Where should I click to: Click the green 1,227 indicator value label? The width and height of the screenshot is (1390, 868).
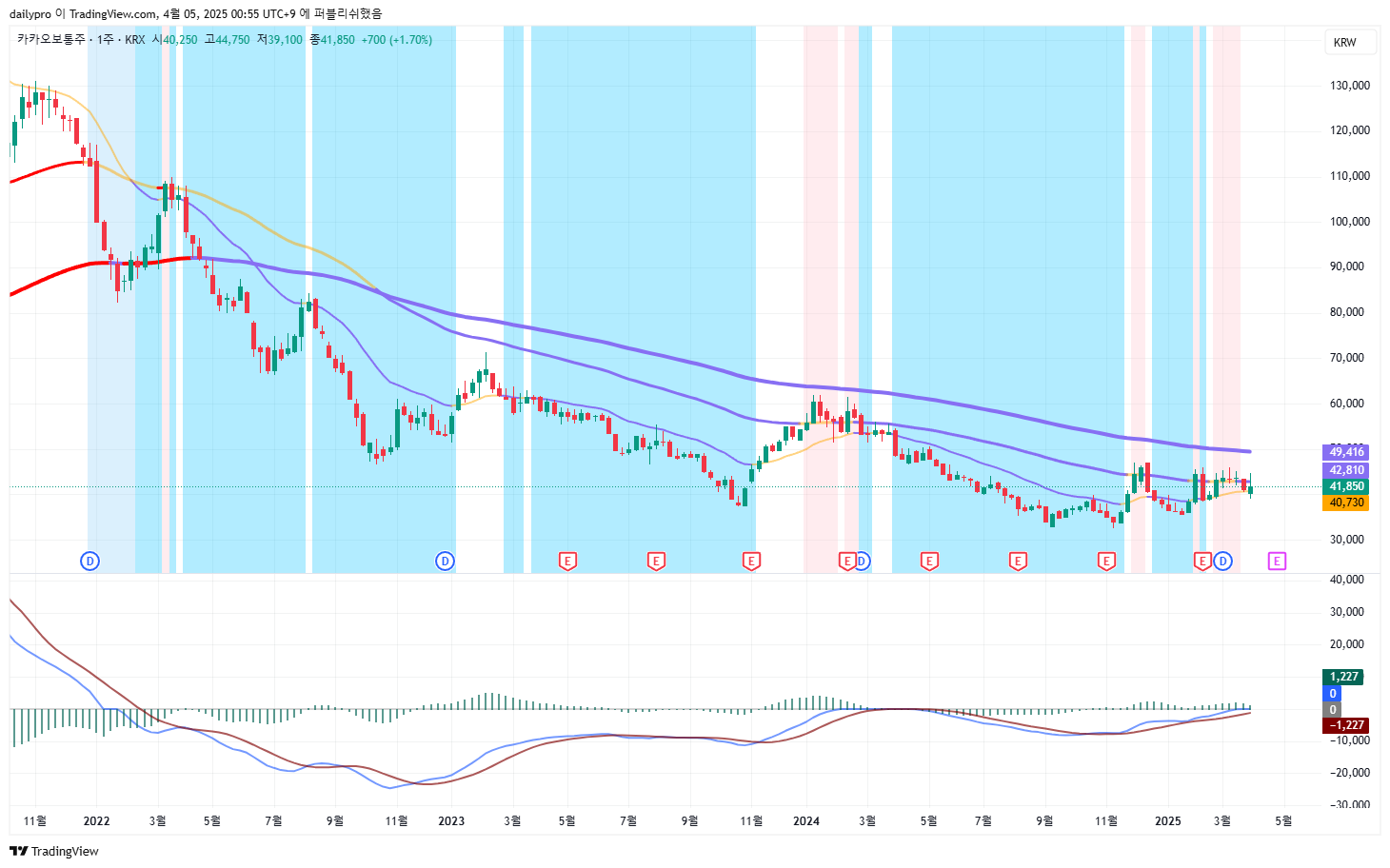coord(1343,677)
